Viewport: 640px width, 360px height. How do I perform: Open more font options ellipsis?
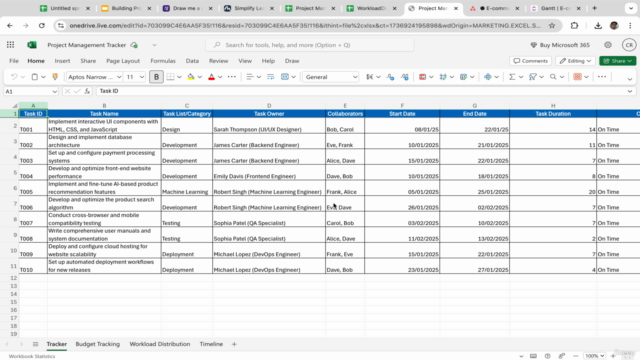(x=232, y=77)
